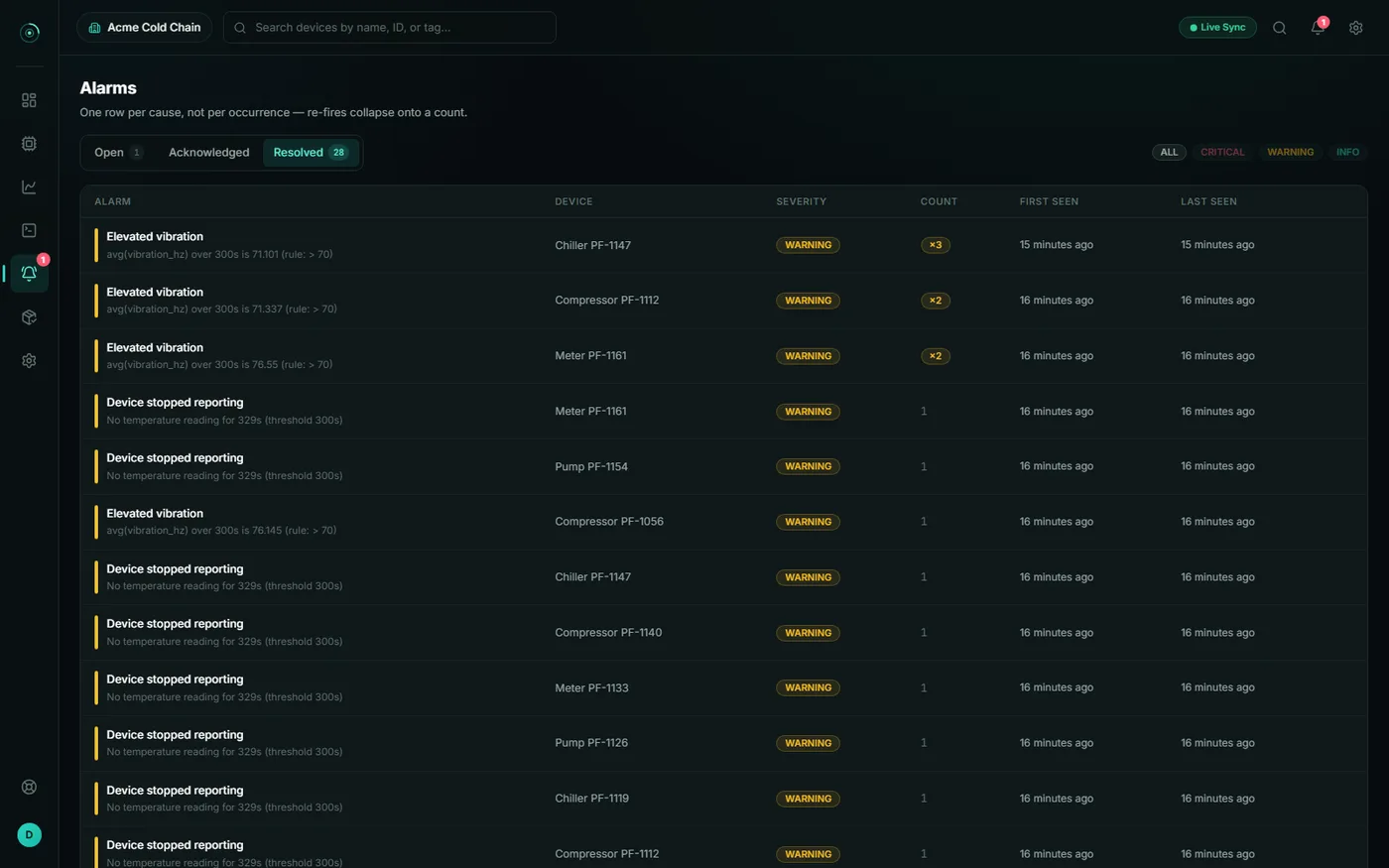The width and height of the screenshot is (1389, 868).
Task: Click device Compressor PF-1140
Action: 608,633
